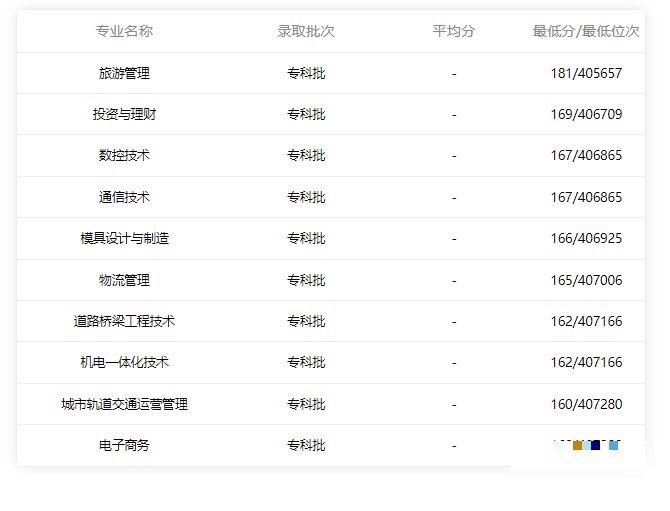The image size is (670, 511).
Task: Click the 录取批次 column header
Action: [306, 31]
